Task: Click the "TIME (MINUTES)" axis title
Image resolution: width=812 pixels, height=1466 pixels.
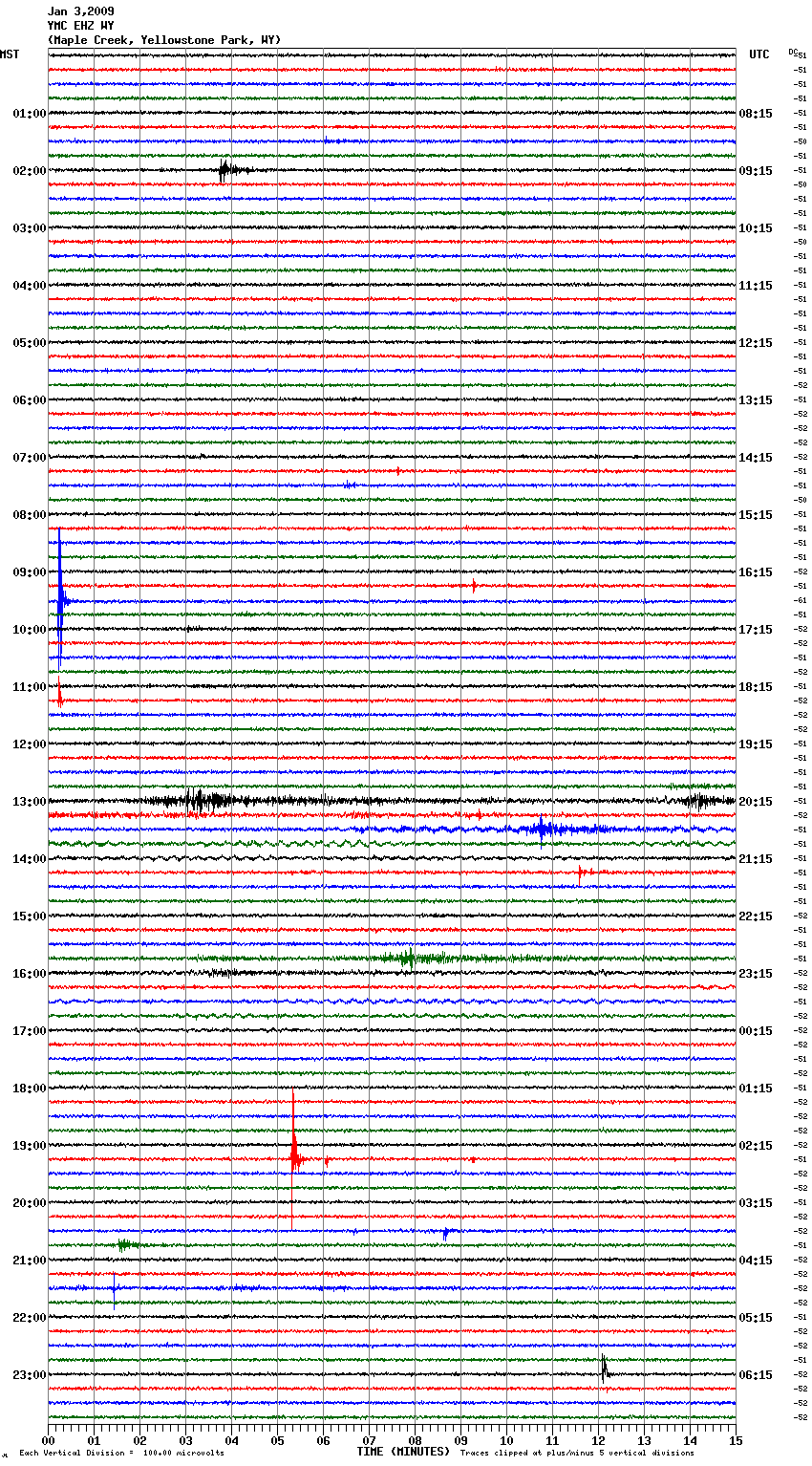Action: coord(403,1452)
